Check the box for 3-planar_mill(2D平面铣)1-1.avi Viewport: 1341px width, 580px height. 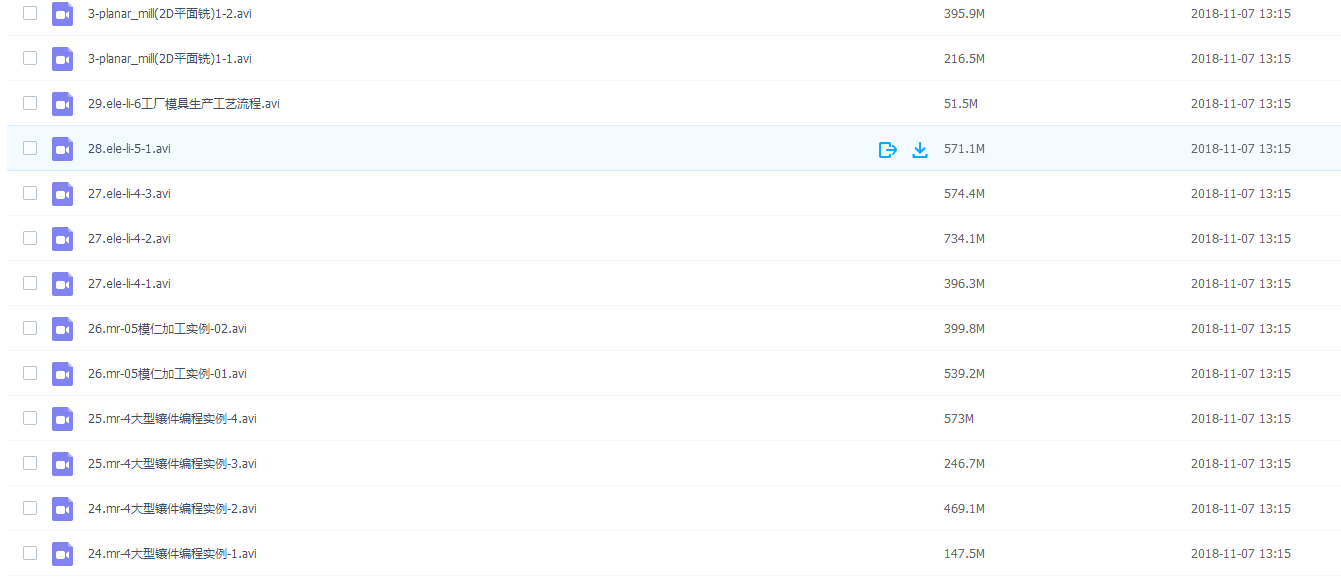(x=30, y=58)
